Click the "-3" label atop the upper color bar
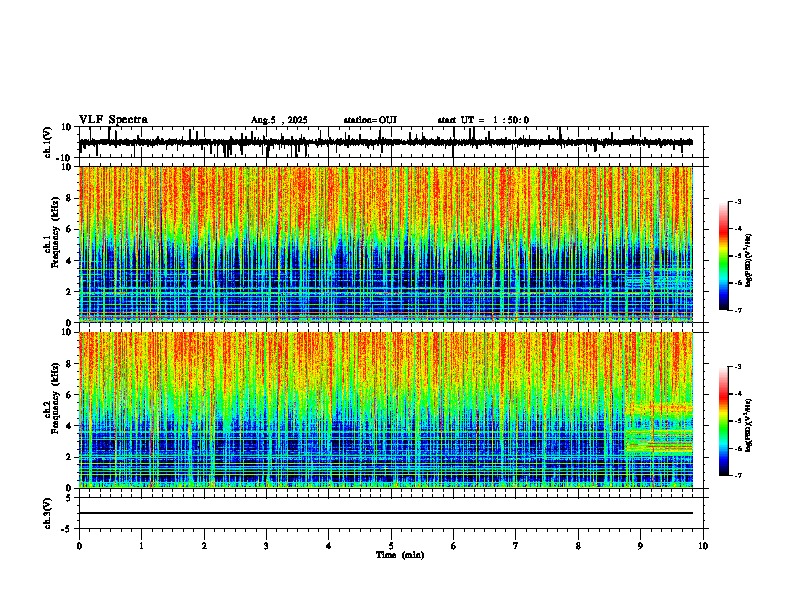792x612 pixels. [737, 201]
